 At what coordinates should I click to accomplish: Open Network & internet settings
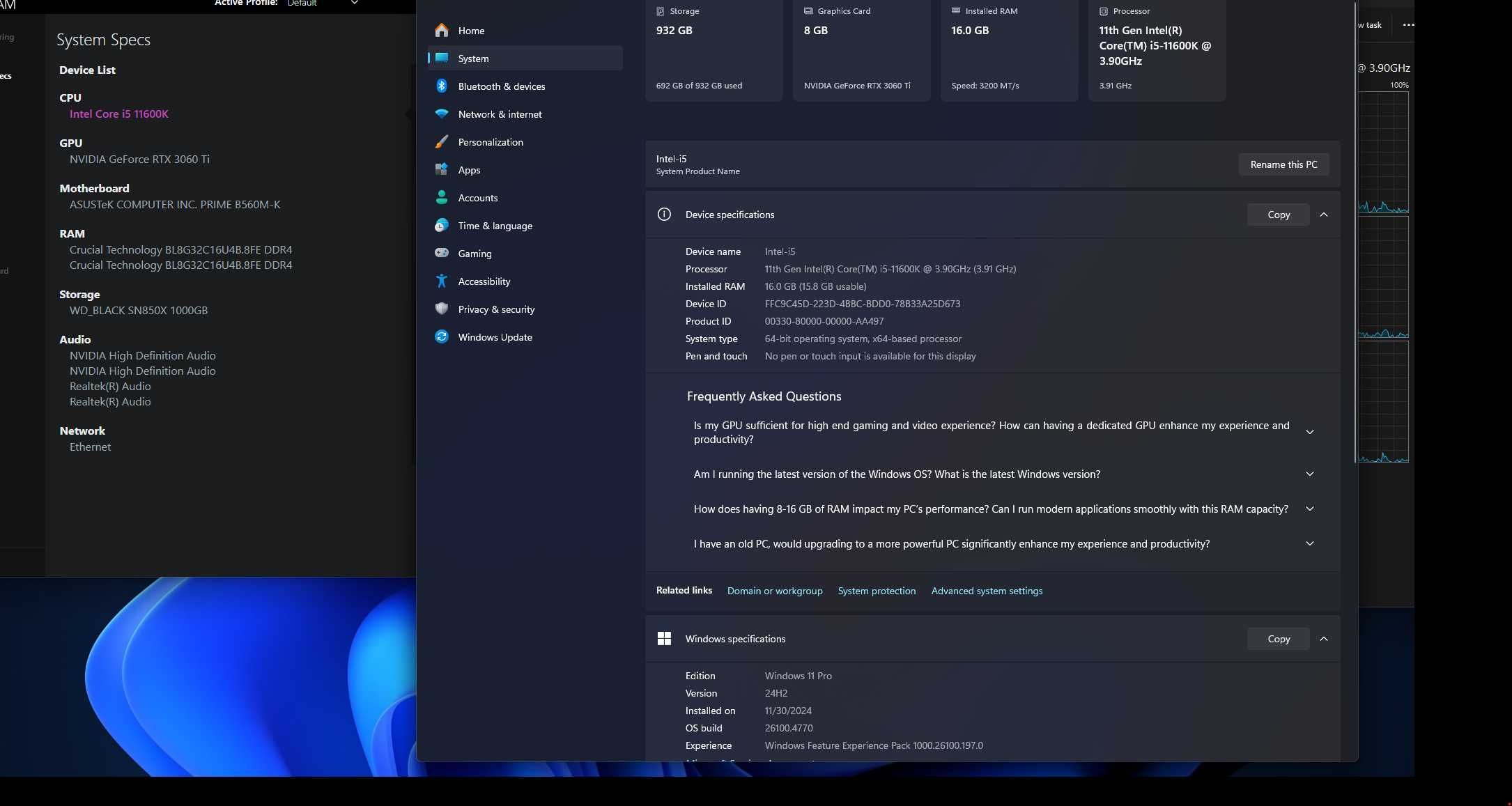[525, 114]
